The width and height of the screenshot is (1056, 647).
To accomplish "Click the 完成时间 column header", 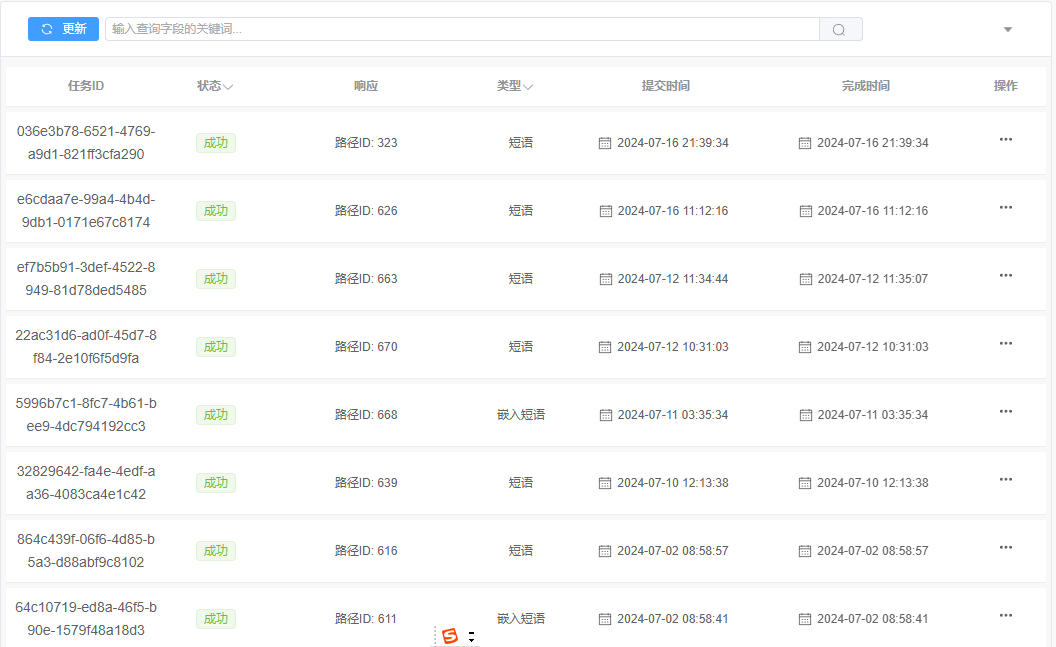I will pos(865,86).
